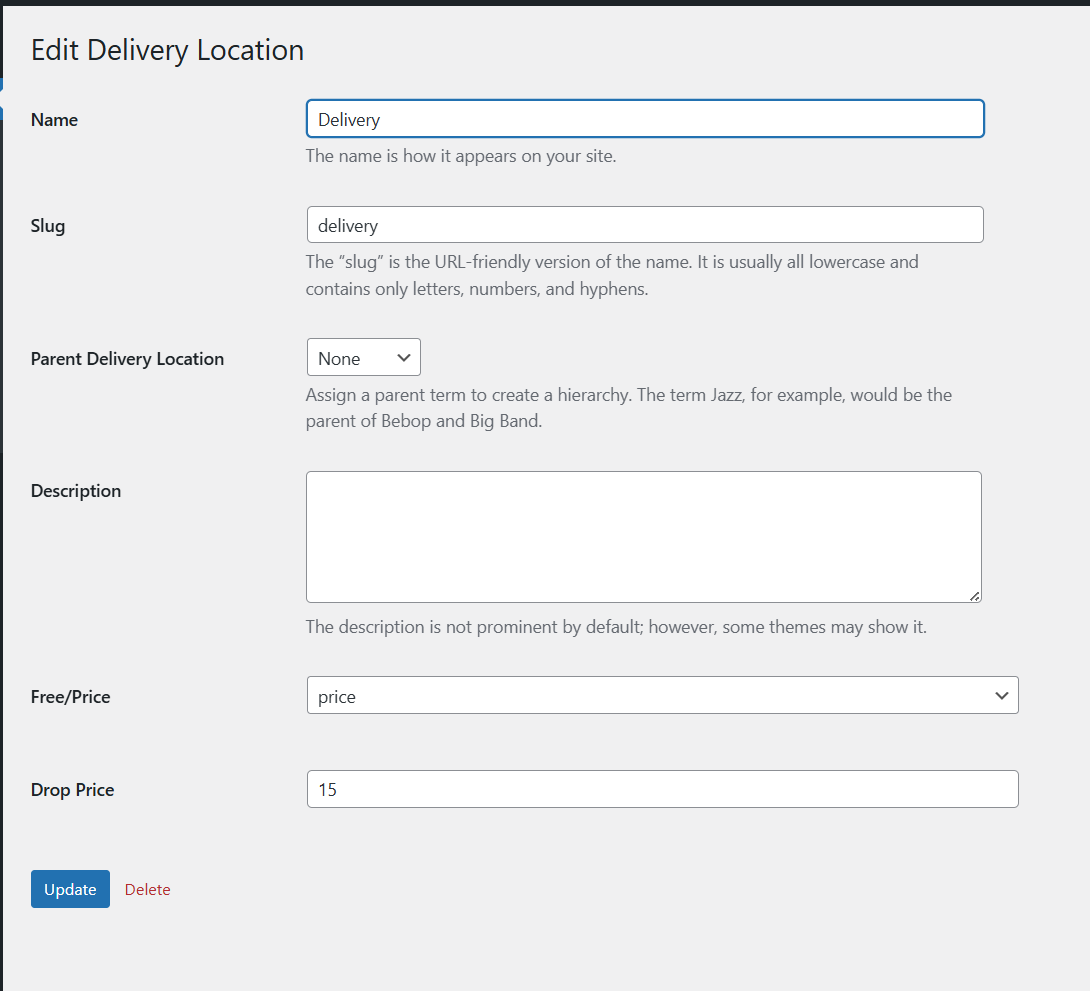Click the Parent Delivery Location label
This screenshot has height=991, width=1090.
point(127,359)
